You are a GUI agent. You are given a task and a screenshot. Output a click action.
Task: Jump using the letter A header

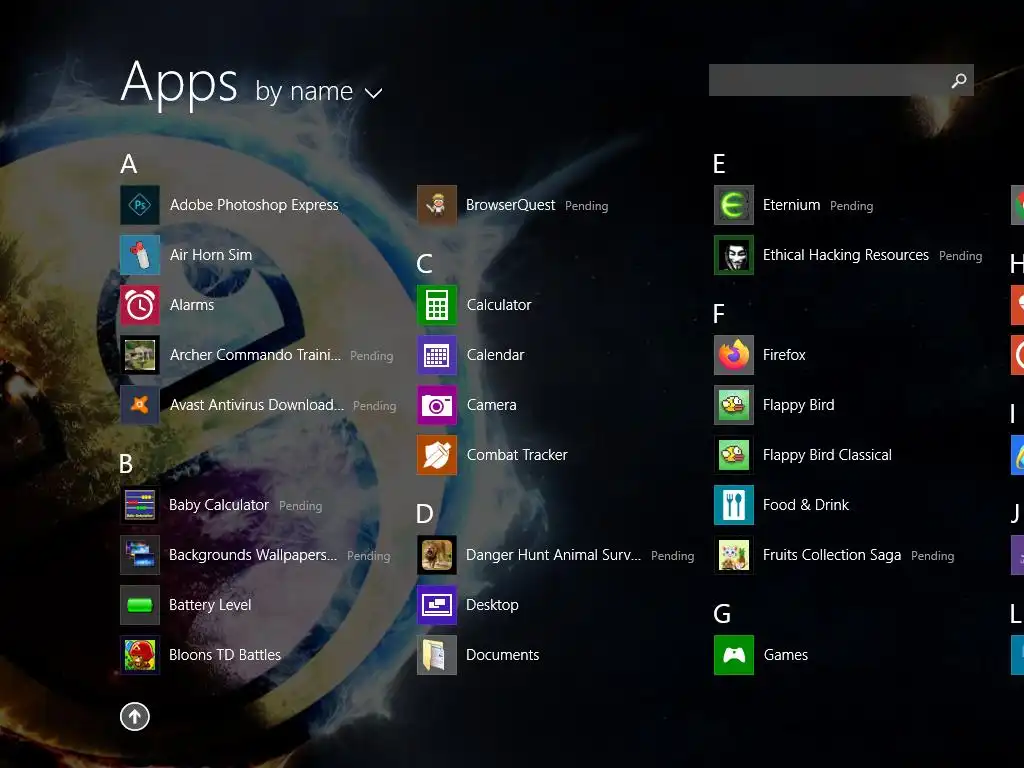click(129, 164)
